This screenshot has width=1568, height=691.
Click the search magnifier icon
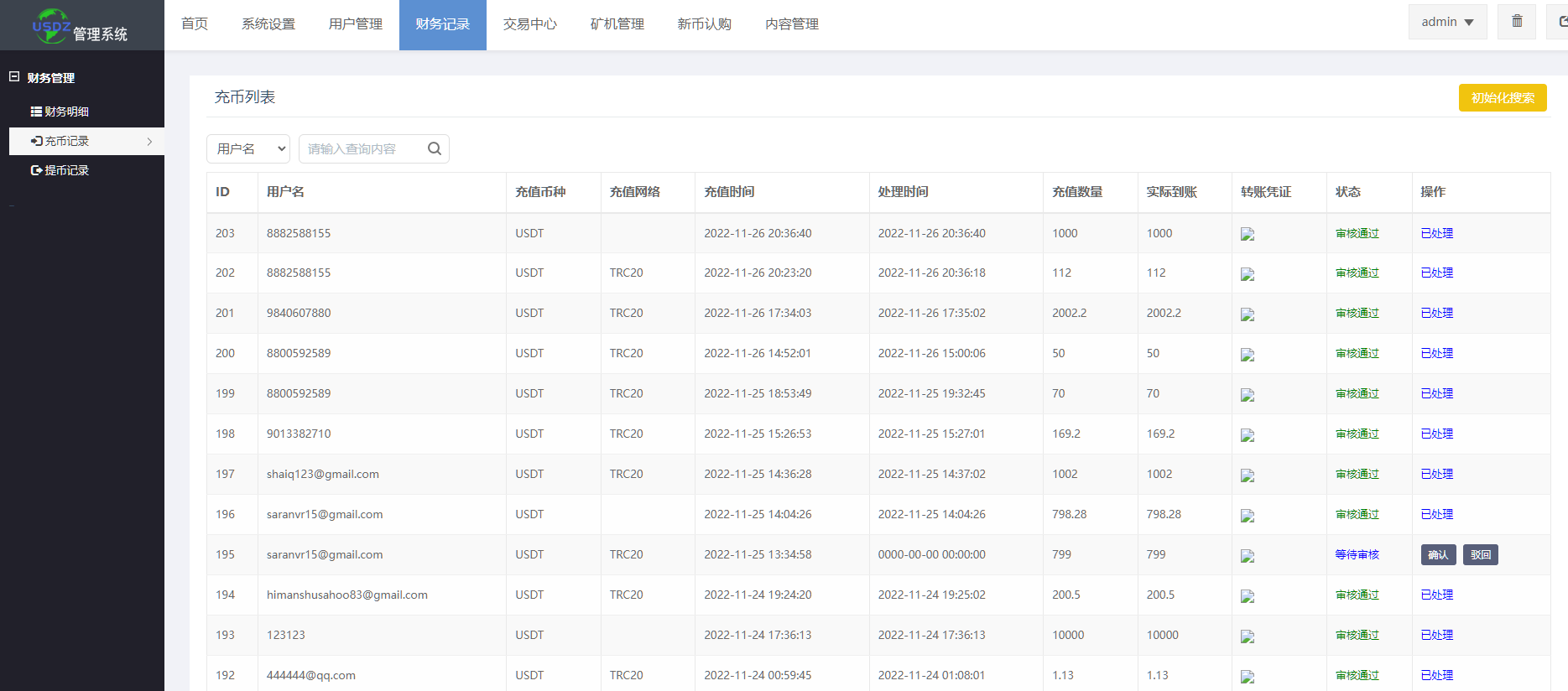pos(435,148)
